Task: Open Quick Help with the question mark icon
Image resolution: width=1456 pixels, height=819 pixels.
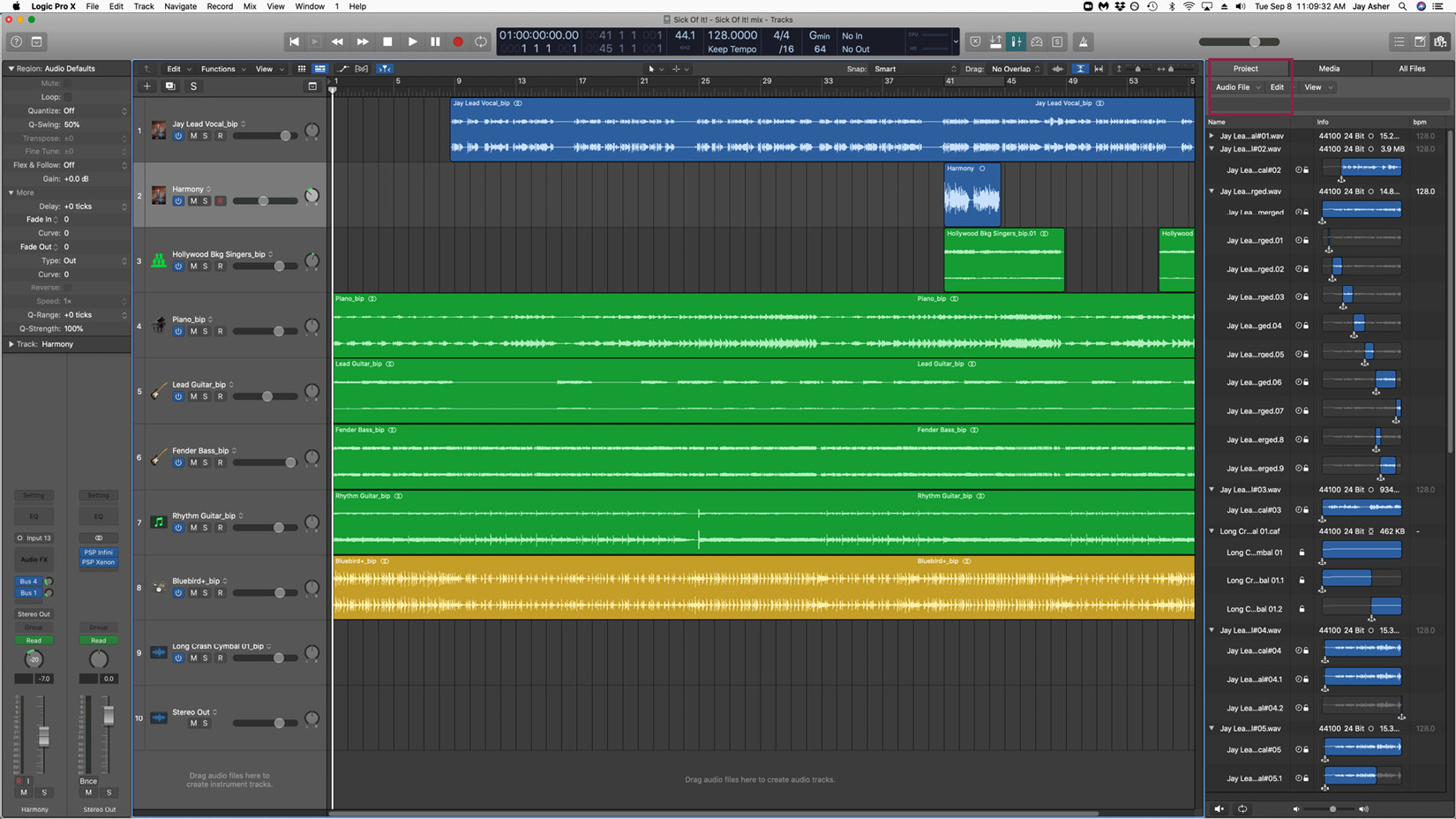Action: 16,41
